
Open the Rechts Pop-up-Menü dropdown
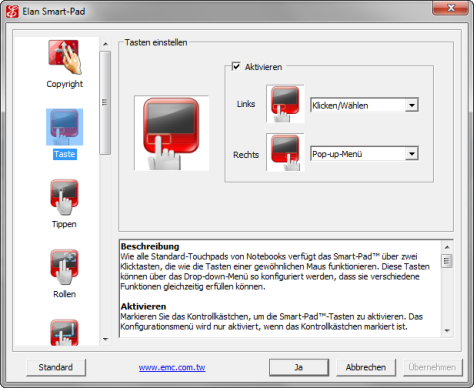364,154
